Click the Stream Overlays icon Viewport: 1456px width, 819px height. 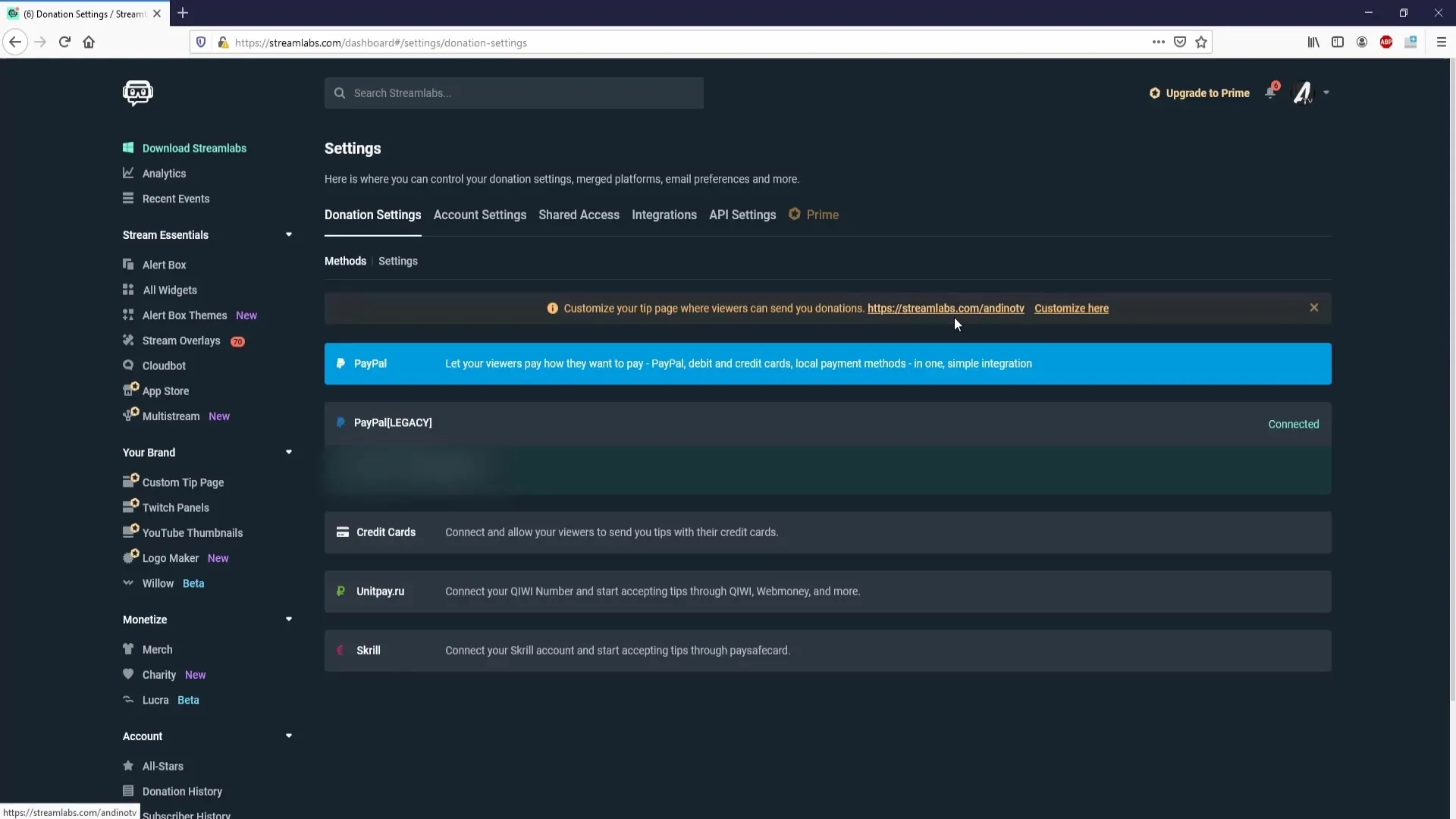coord(128,340)
